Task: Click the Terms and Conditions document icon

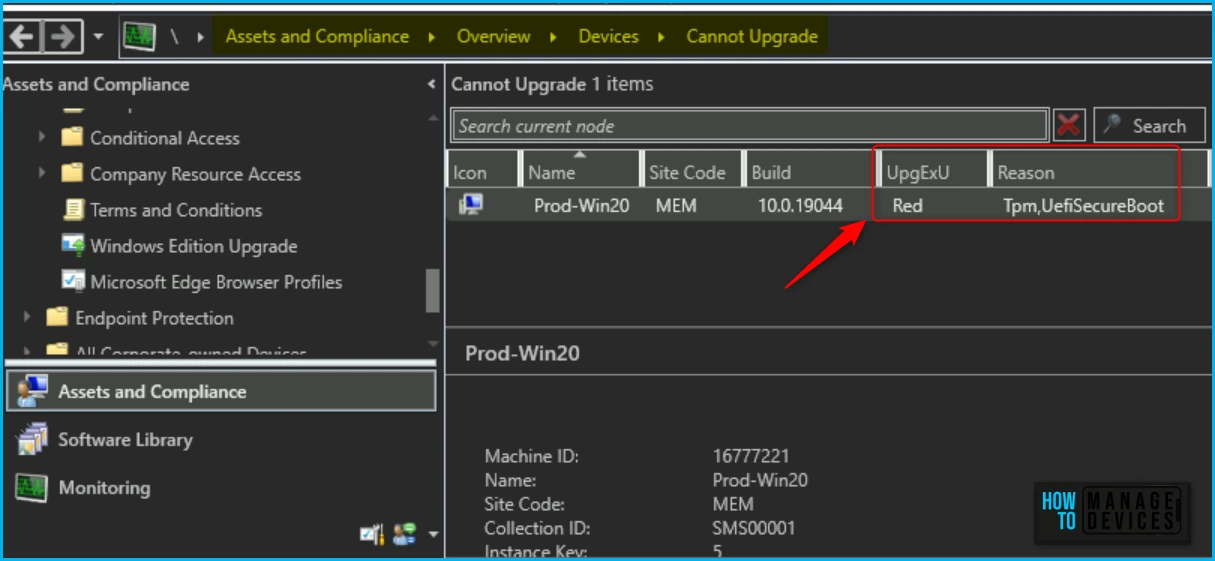Action: pos(73,209)
